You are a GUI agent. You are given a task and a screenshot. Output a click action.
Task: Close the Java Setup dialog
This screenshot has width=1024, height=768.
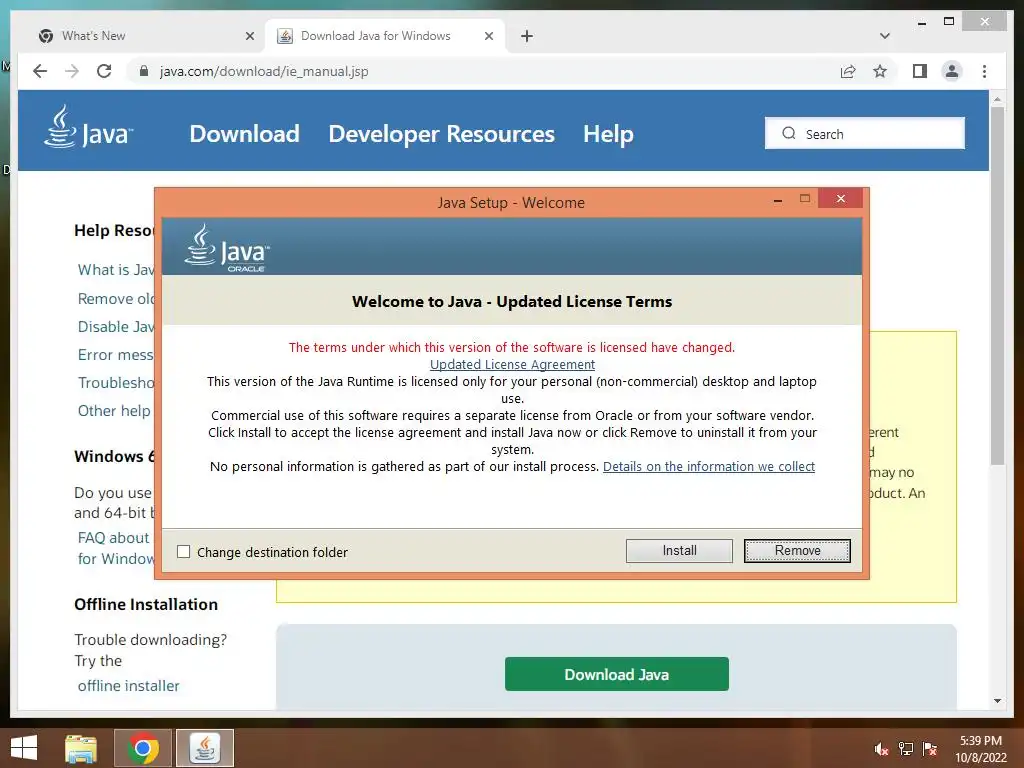click(840, 199)
